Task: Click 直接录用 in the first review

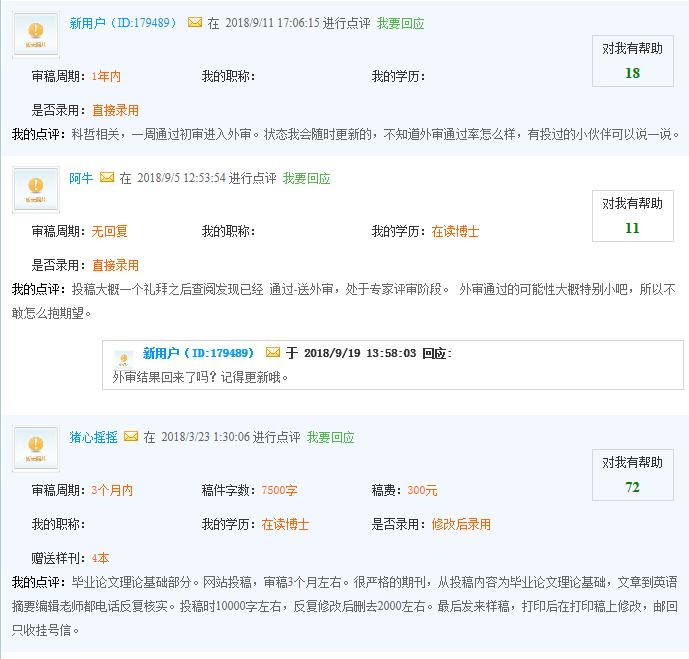Action: pos(116,110)
